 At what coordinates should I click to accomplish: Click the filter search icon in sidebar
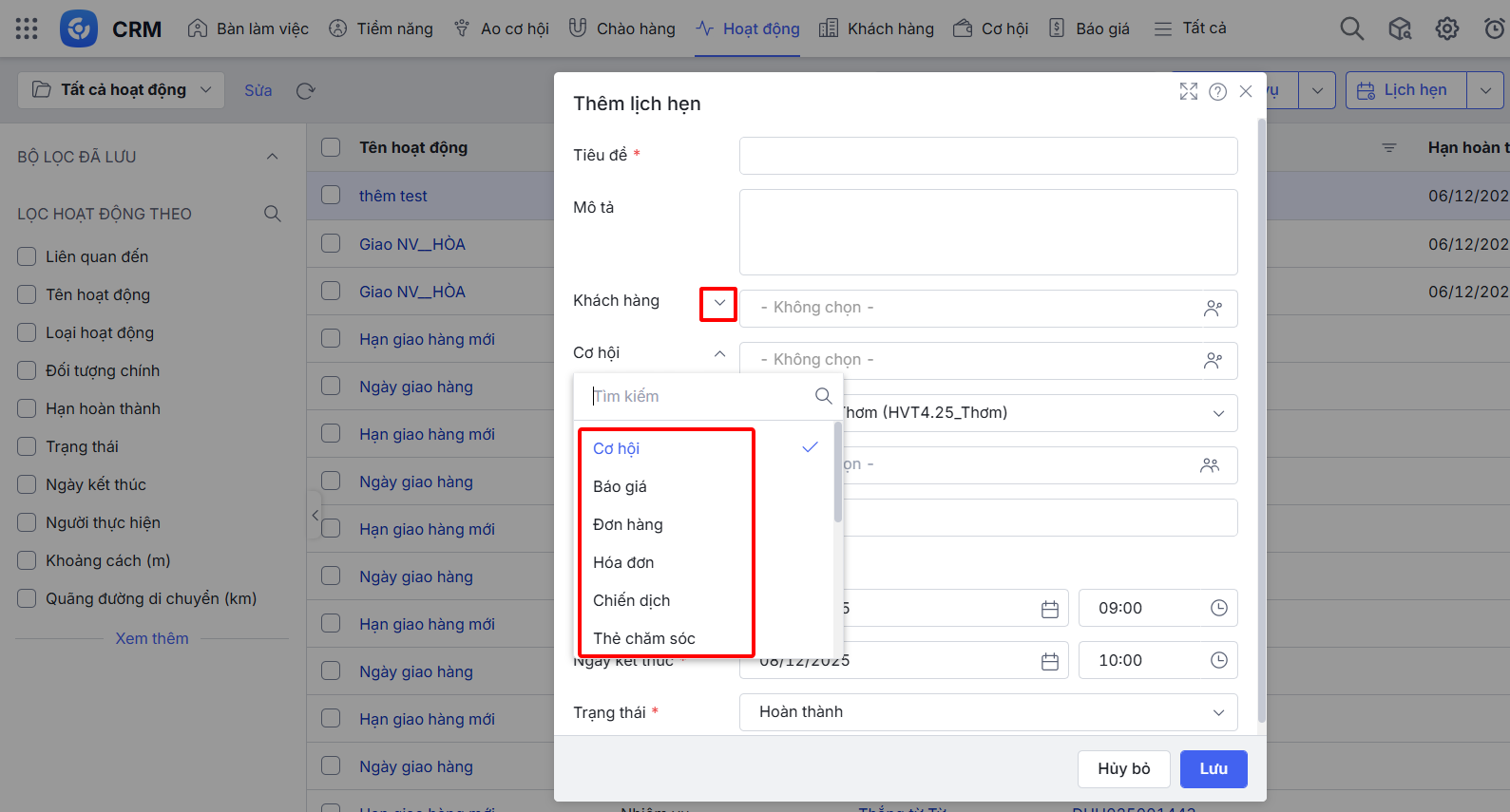(x=273, y=214)
